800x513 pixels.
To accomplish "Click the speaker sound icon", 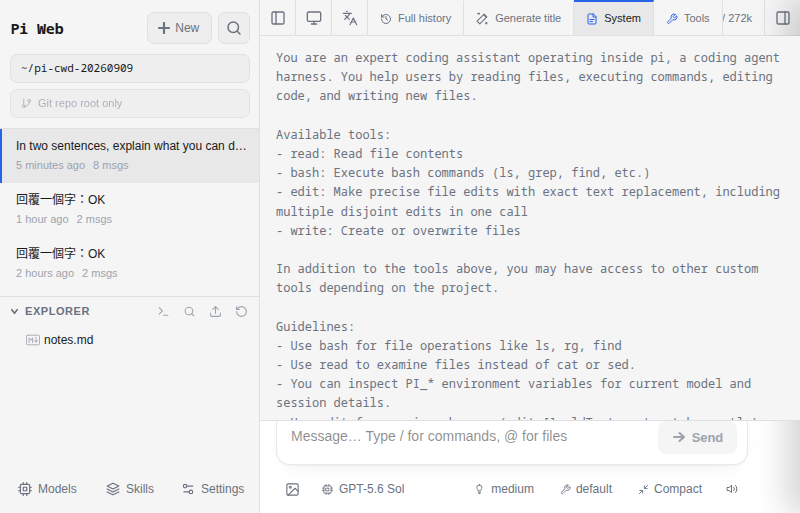I will (732, 489).
